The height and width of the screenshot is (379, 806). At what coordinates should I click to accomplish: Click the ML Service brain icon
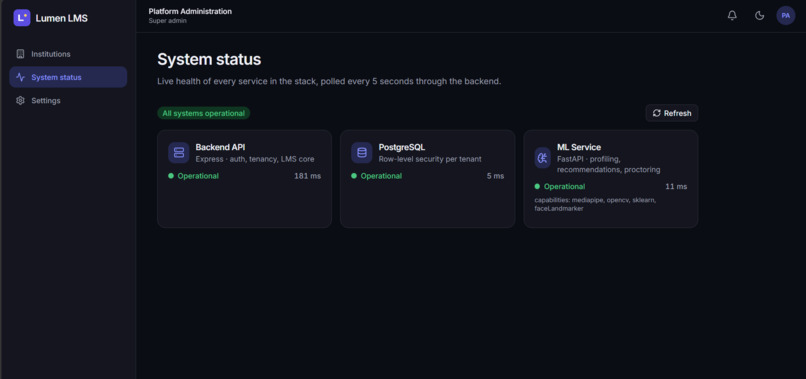[542, 158]
